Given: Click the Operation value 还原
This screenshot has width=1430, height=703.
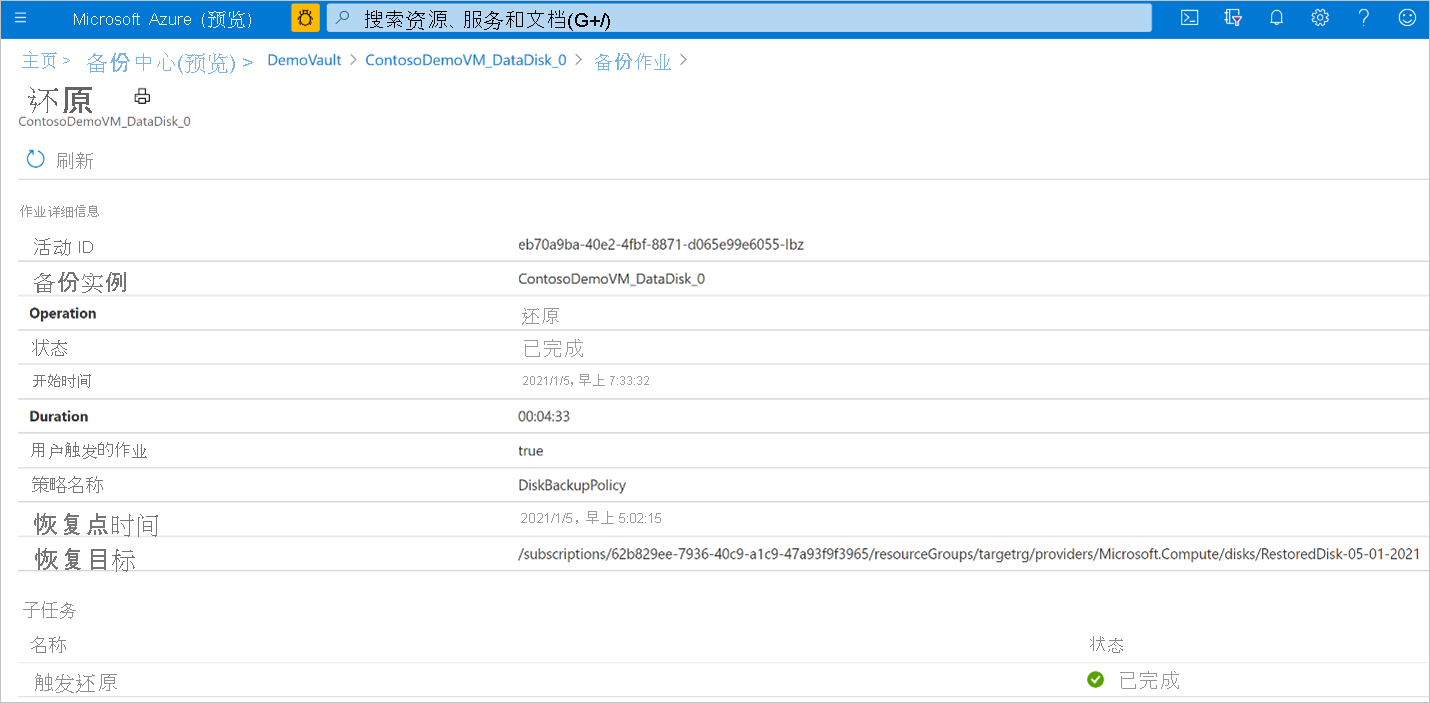Looking at the screenshot, I should click(x=541, y=316).
